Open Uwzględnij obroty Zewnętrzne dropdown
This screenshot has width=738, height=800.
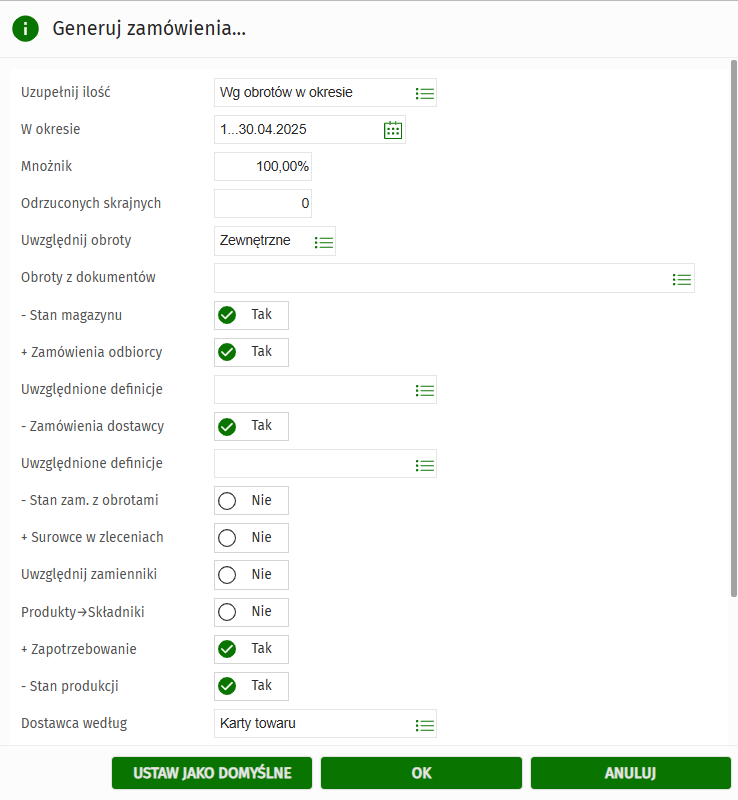click(262, 242)
